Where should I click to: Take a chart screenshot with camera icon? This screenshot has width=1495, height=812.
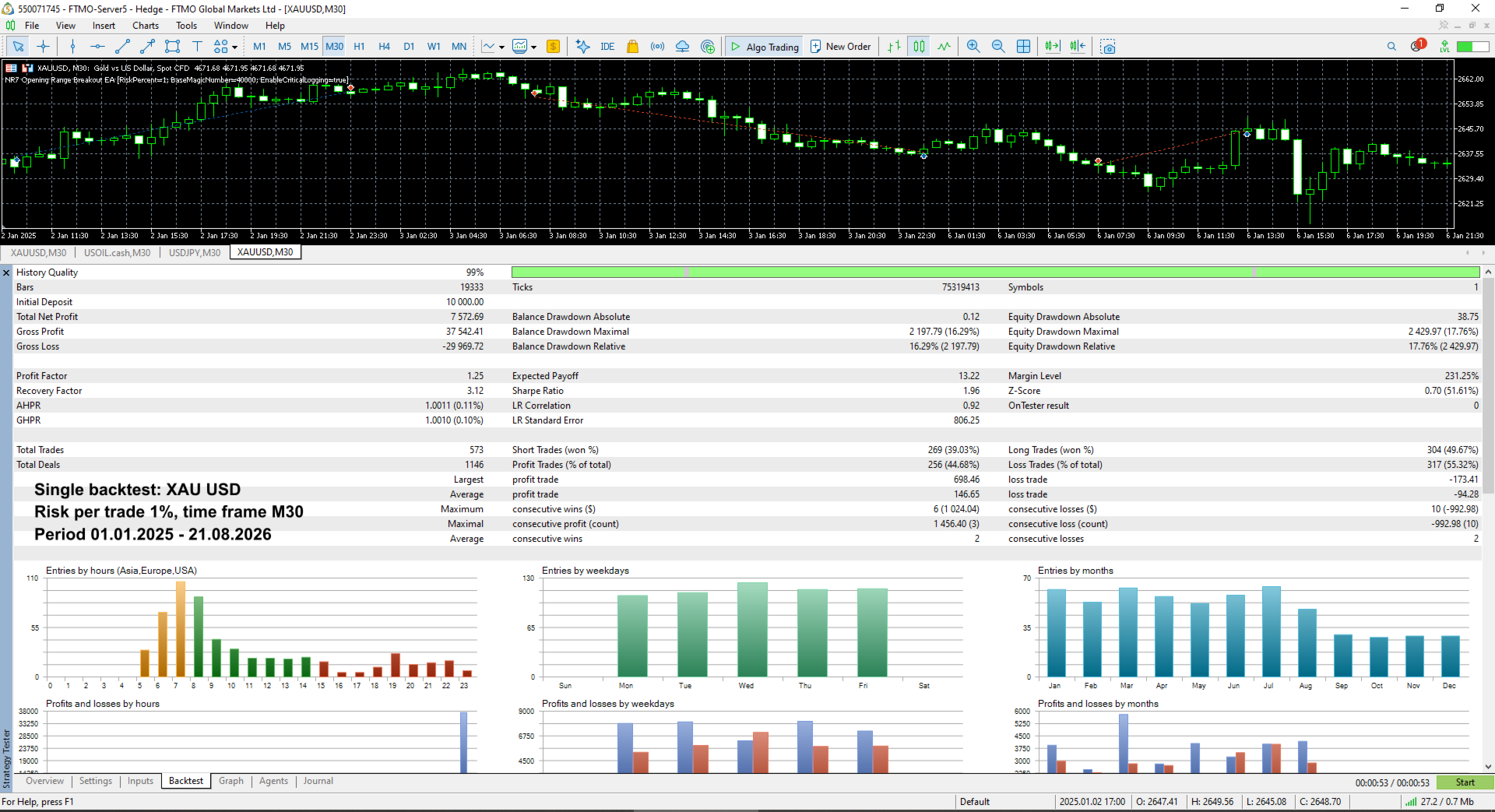point(1108,47)
